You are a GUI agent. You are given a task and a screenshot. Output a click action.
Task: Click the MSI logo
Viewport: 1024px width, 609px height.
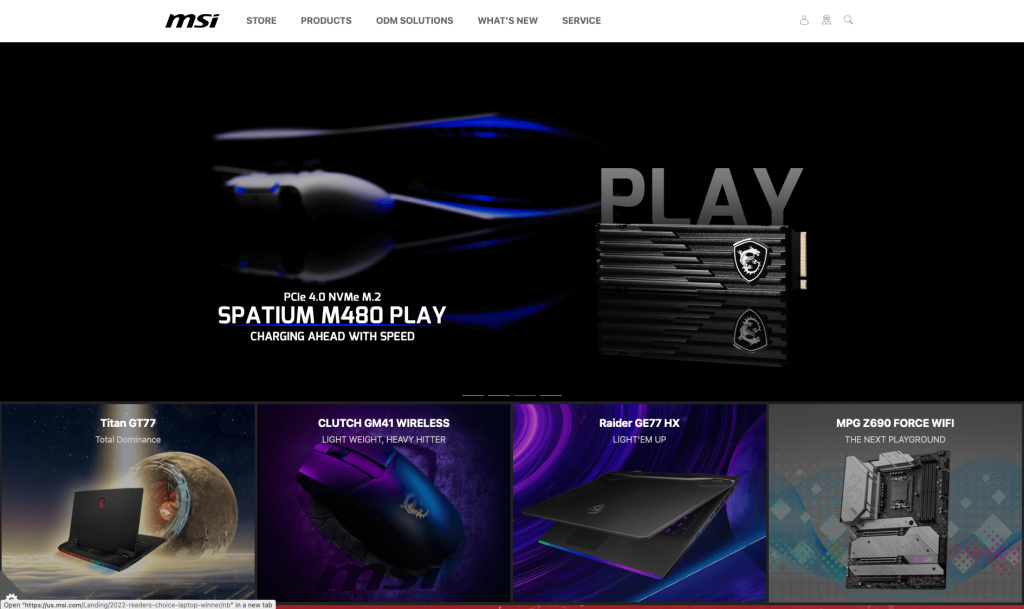[x=192, y=21]
